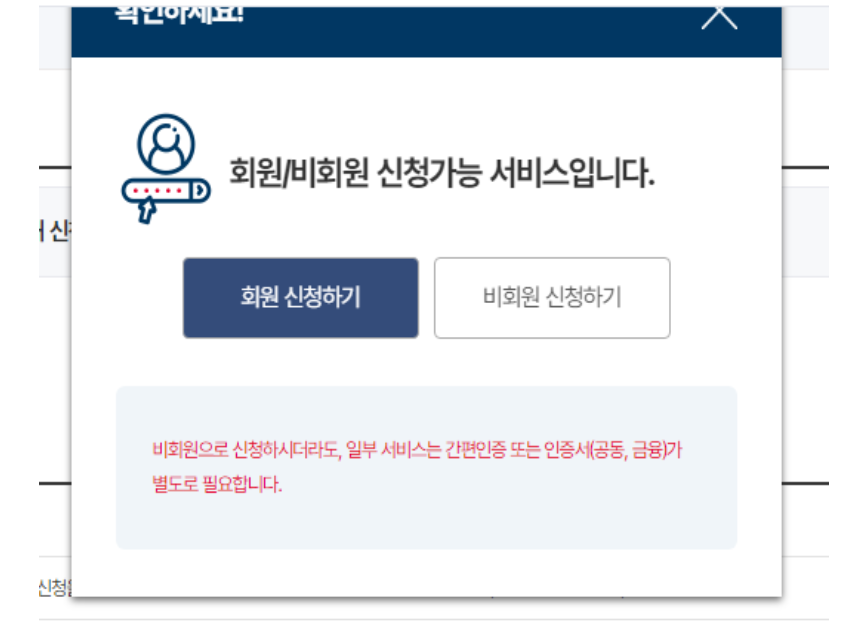Close the dialog with the X icon
The image size is (862, 628).
point(719,18)
